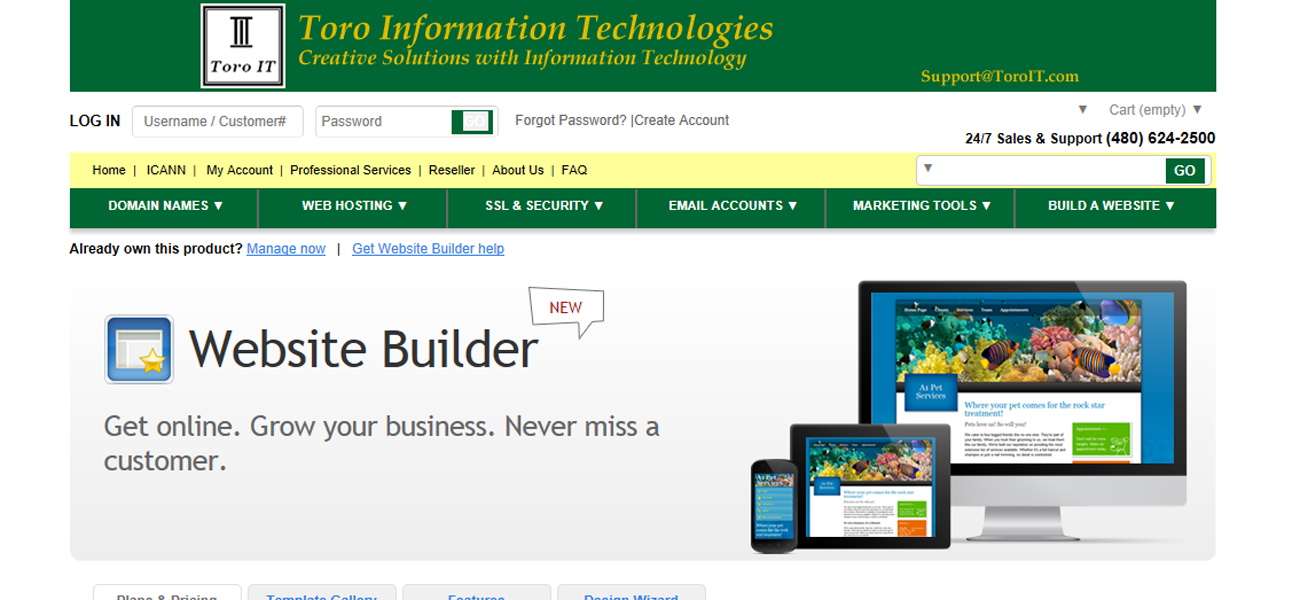1300x600 pixels.
Task: Open the FAQ page
Action: coord(574,170)
